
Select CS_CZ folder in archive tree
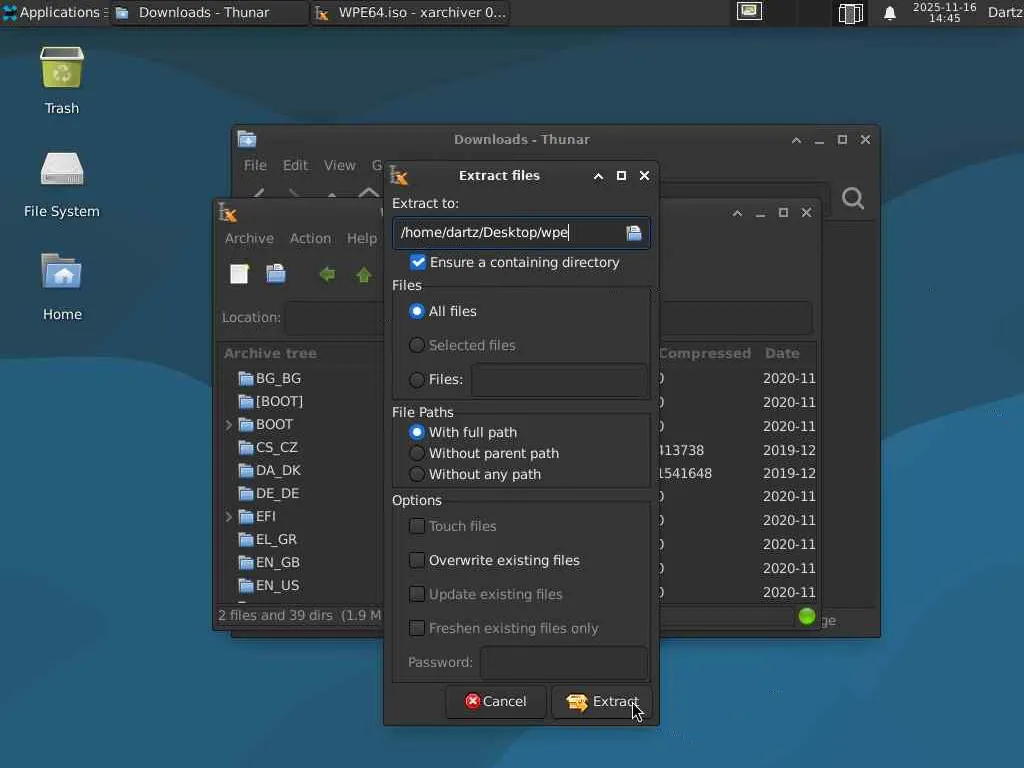coord(268,448)
